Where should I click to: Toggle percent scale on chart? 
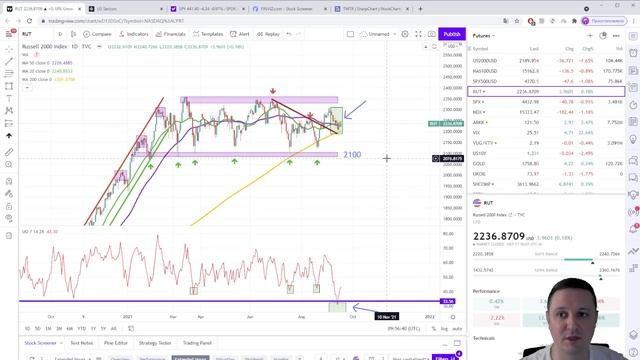tap(434, 329)
